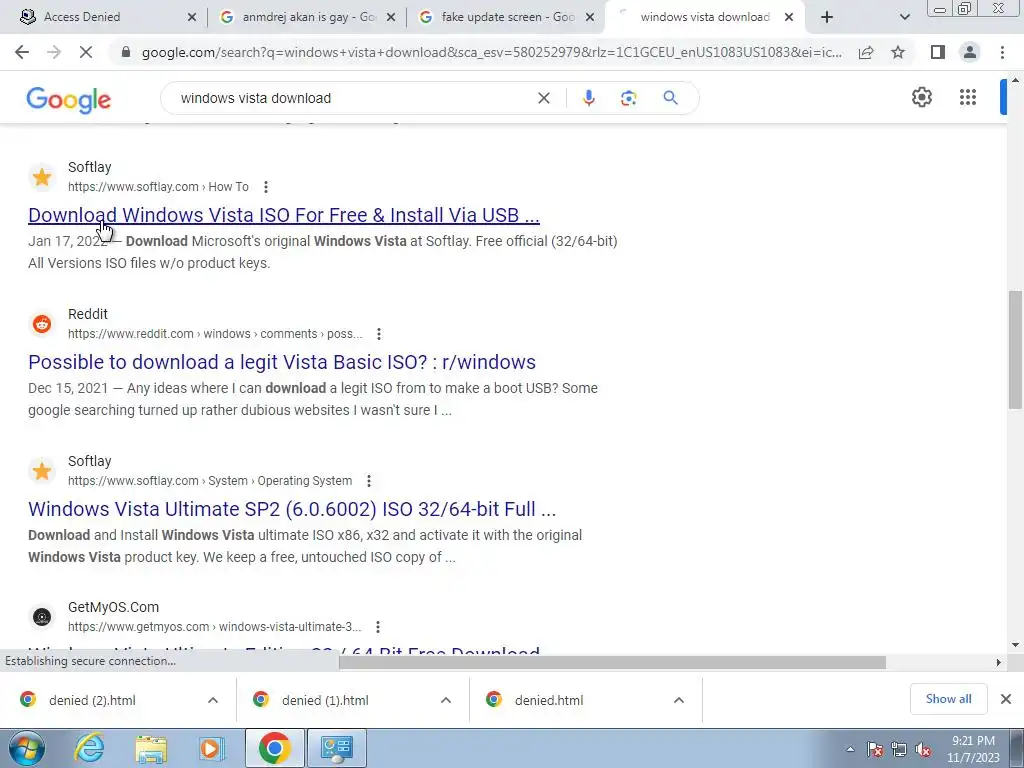Open a new tab with plus button
The width and height of the screenshot is (1024, 768).
pos(827,18)
